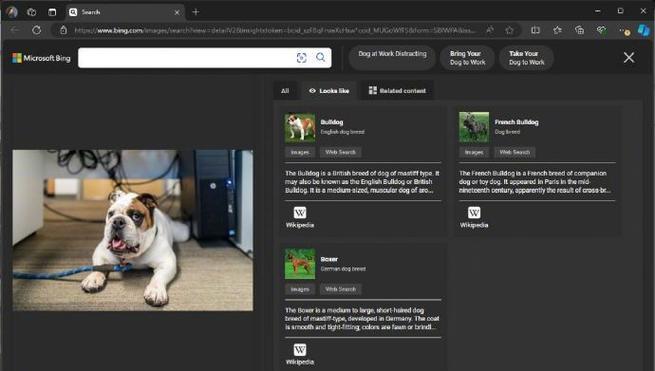655x371 pixels.
Task: Open the Microsoft Bing logo home link
Action: pos(41,58)
